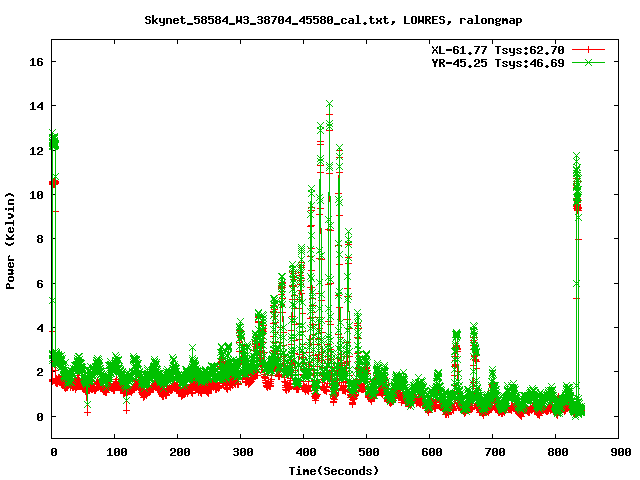Screen dimensions: 640x480
Task: Click y-axis tick label 14
Action: click(36, 106)
